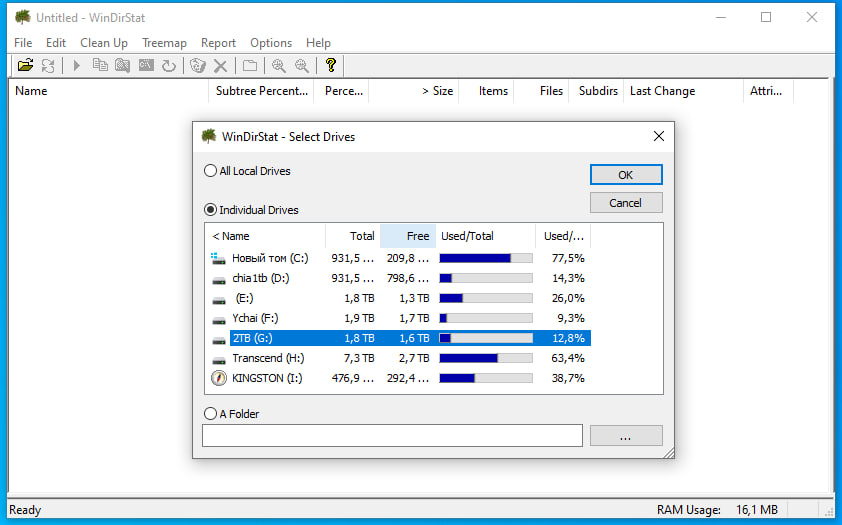Click the Last Change column header in main window

tap(683, 91)
